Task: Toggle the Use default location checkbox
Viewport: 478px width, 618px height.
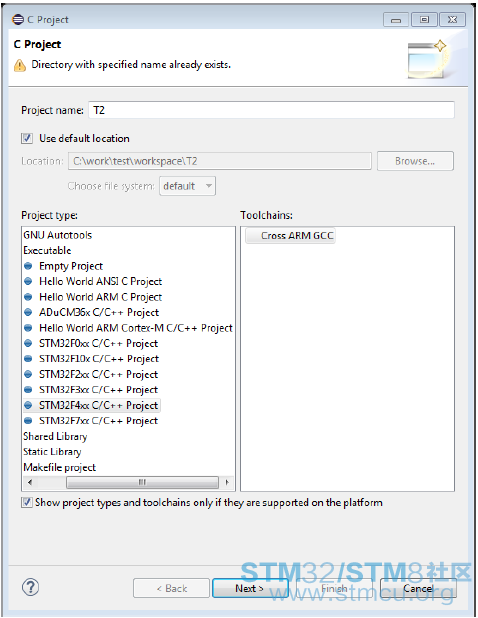Action: pos(27,138)
